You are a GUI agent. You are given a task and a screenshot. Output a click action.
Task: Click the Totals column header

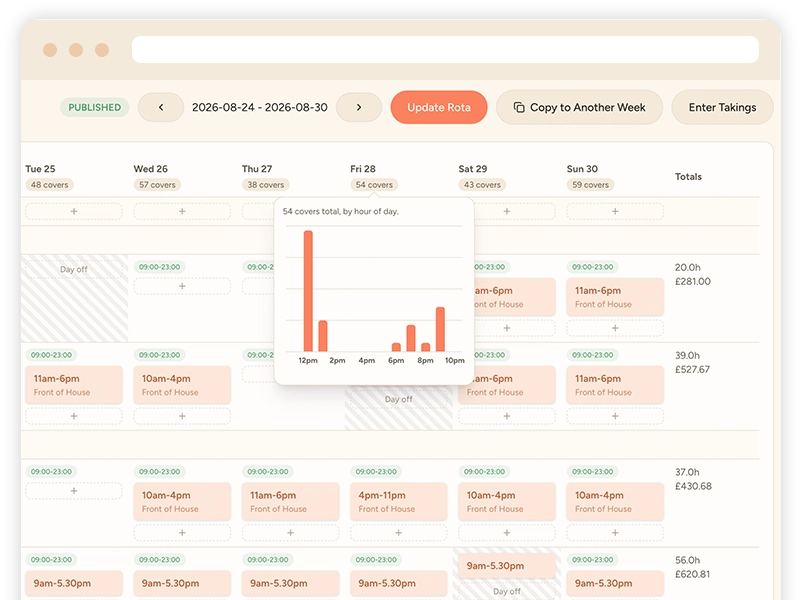tap(688, 177)
